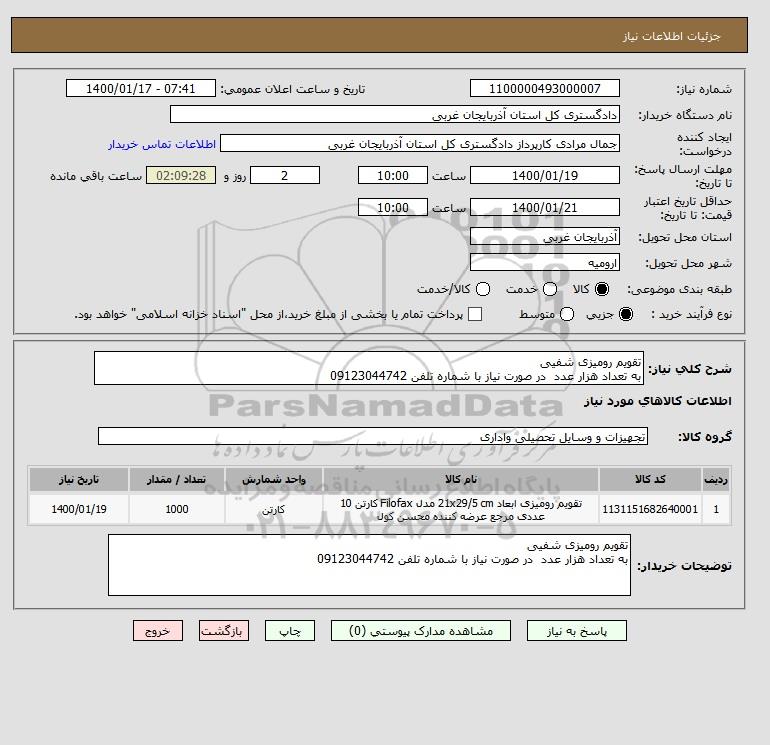Screen dimensions: 770x745
Task: Click the شماره نیاز field 1100000493000007
Action: coord(545,88)
